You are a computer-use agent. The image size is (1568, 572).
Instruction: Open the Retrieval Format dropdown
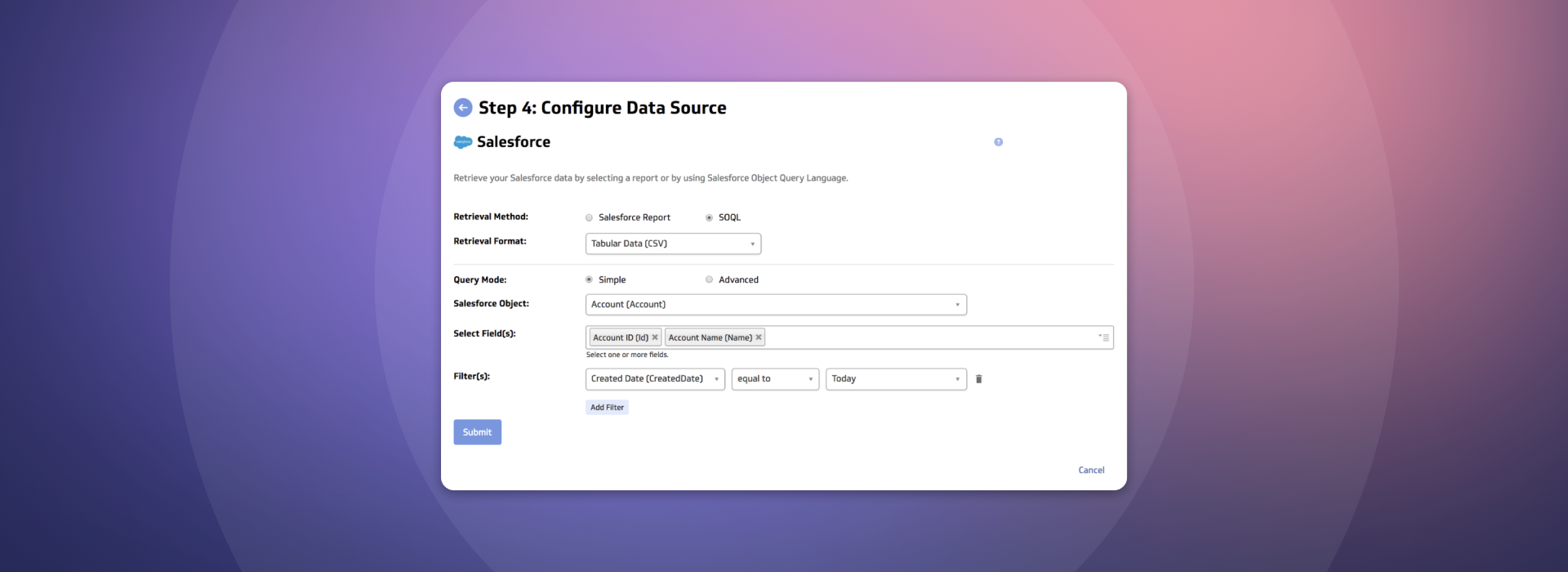pos(673,244)
